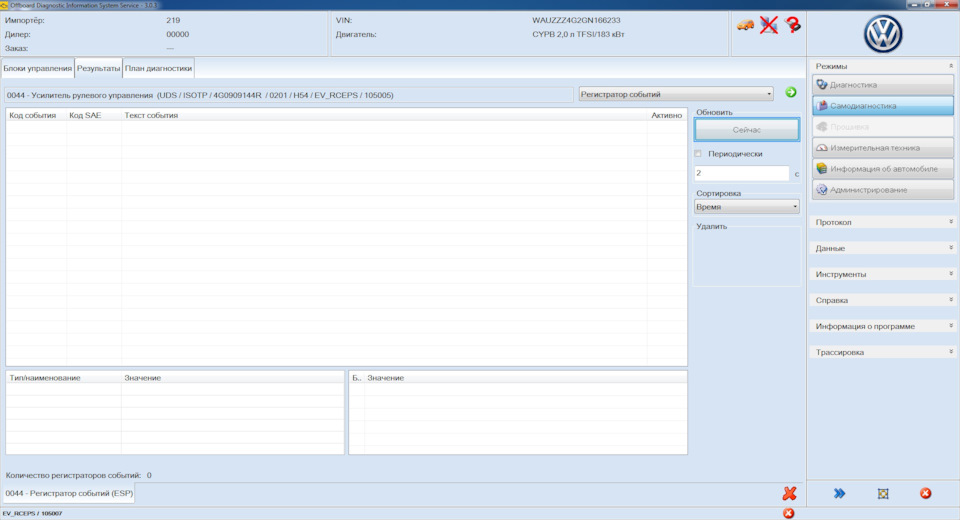
Task: Switch to Результаты tab
Action: (x=99, y=68)
